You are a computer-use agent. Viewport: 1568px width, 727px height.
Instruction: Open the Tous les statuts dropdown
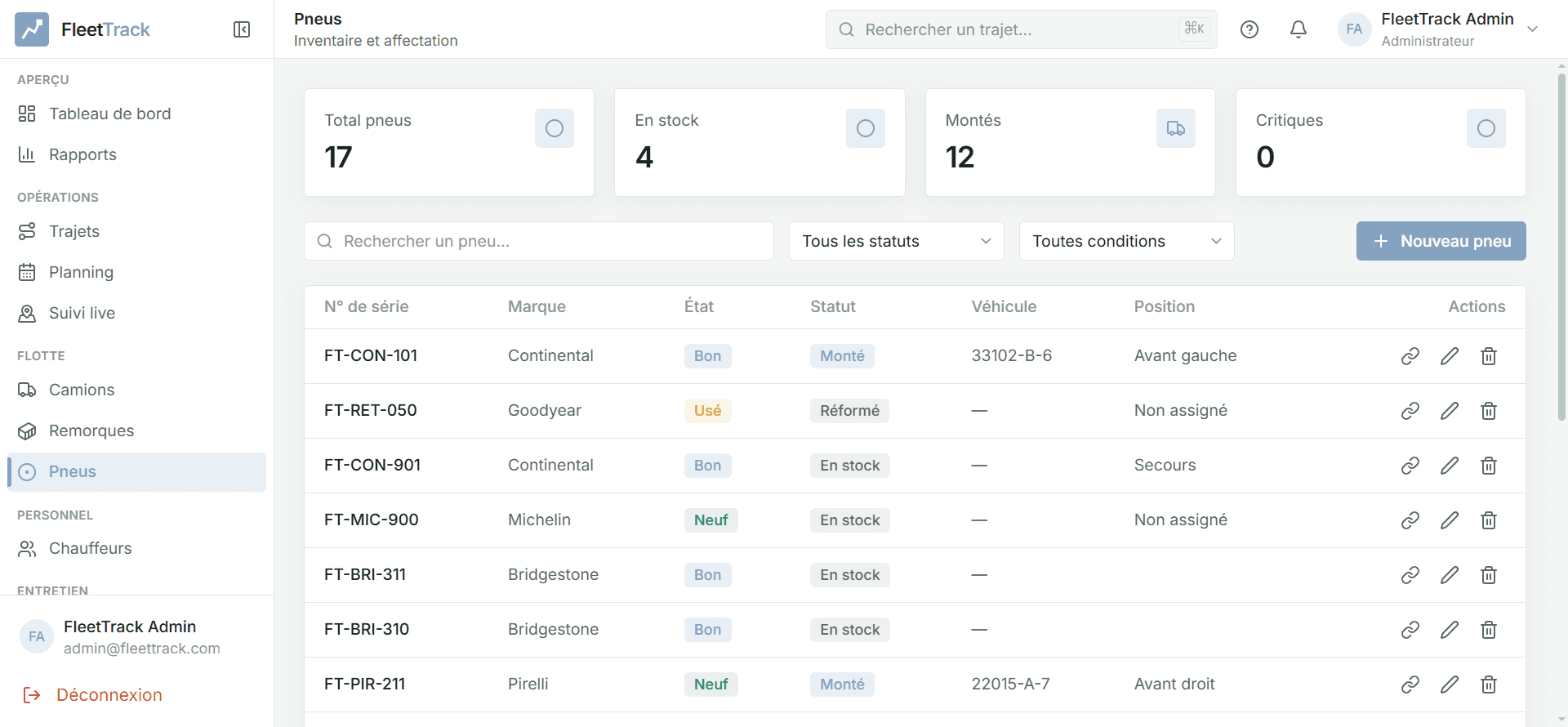point(896,241)
